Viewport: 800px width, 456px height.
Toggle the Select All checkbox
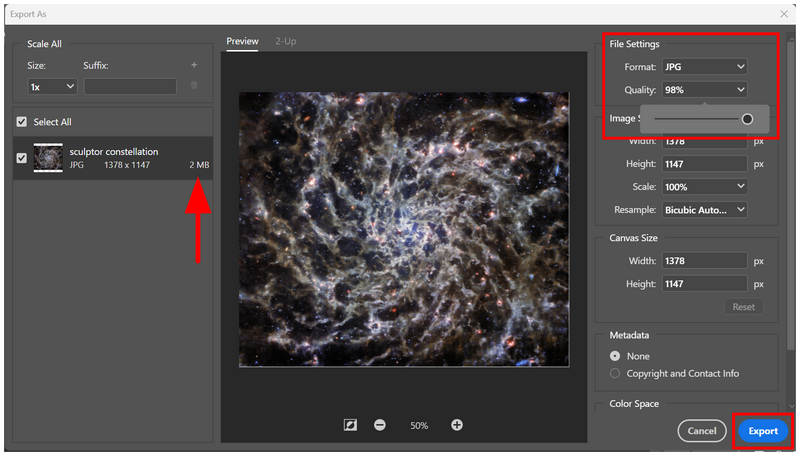21,122
